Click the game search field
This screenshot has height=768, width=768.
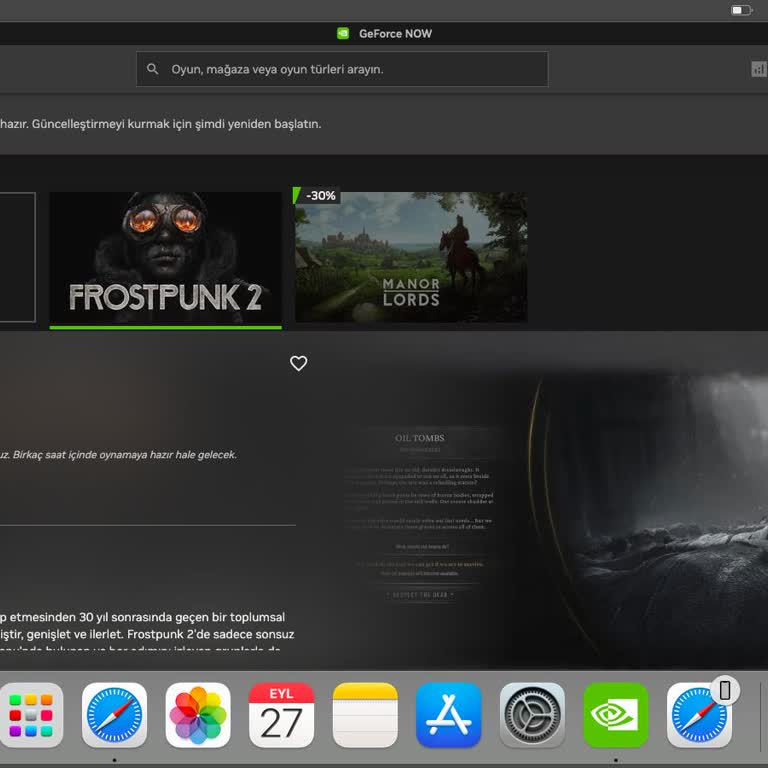tap(342, 69)
